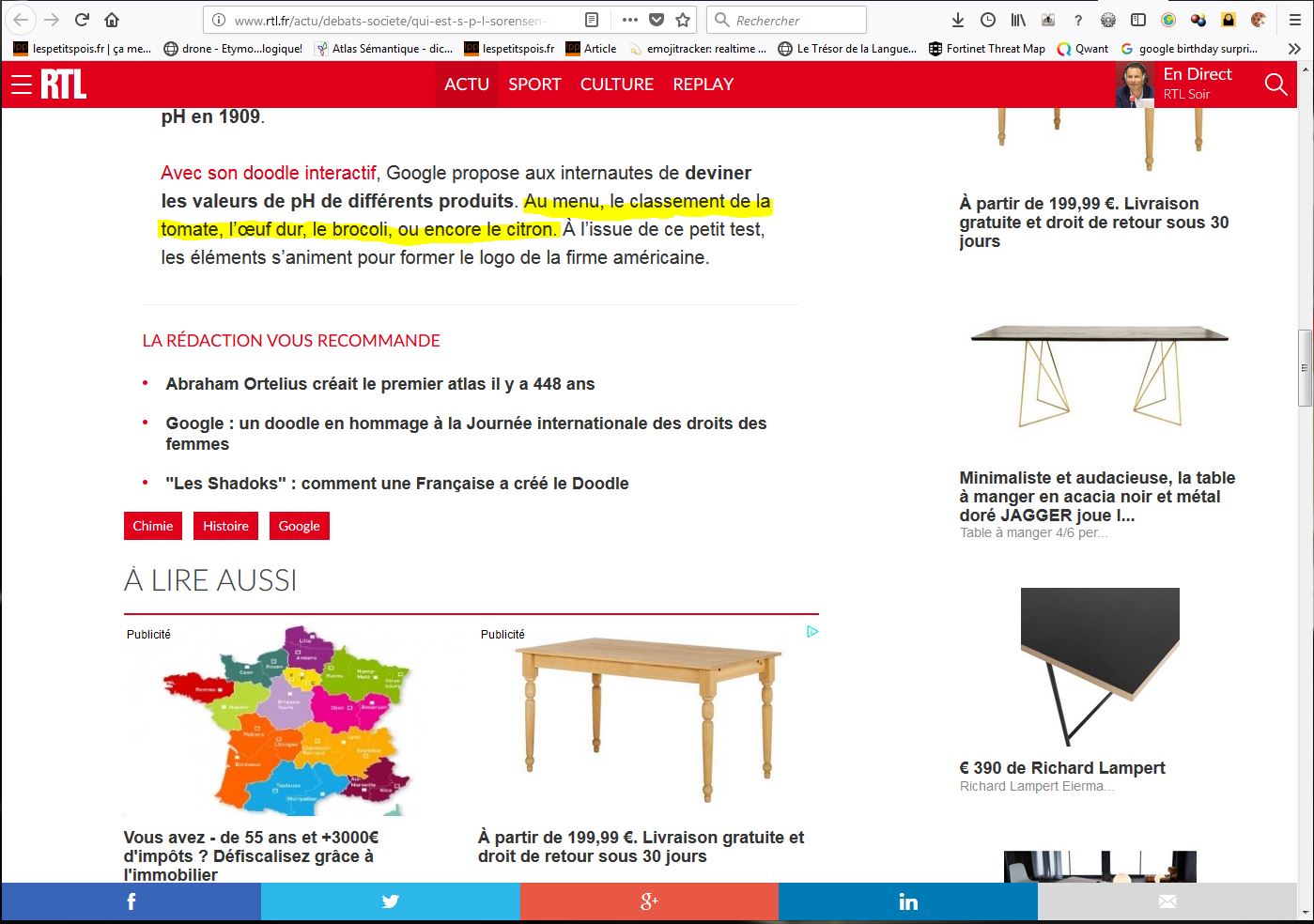1314x924 pixels.
Task: Expand page actions three-dot menu
Action: [629, 20]
